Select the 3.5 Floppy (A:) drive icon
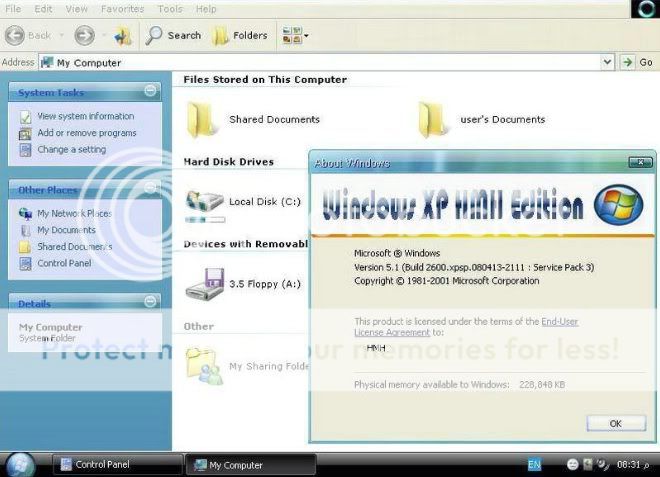The image size is (660, 477). (x=205, y=284)
